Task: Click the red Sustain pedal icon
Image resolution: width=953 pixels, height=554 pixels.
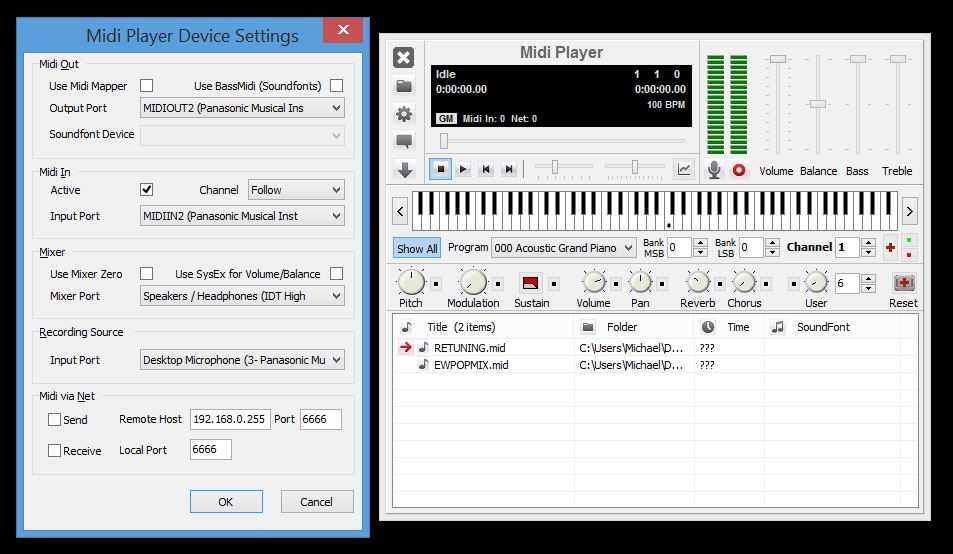Action: 531,283
